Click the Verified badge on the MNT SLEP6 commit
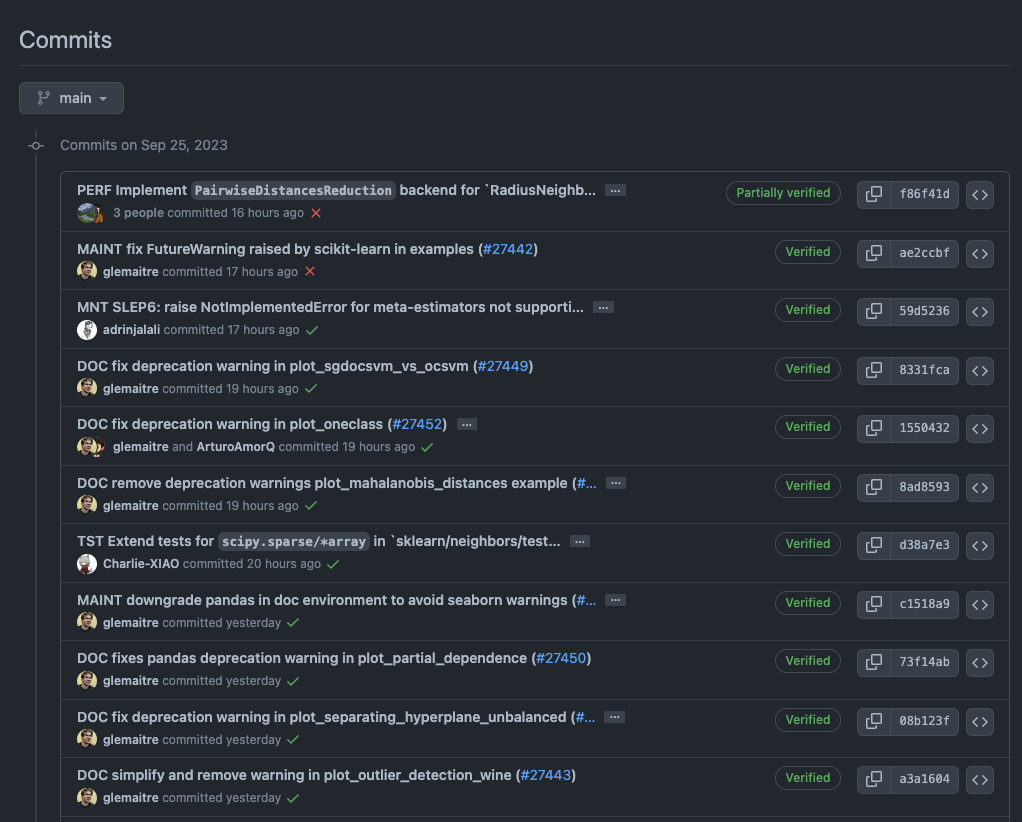The width and height of the screenshot is (1022, 822). (808, 310)
